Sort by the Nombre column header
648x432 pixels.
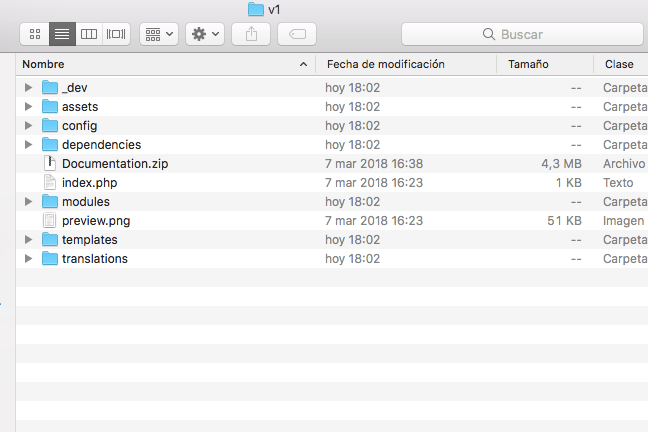pyautogui.click(x=165, y=64)
